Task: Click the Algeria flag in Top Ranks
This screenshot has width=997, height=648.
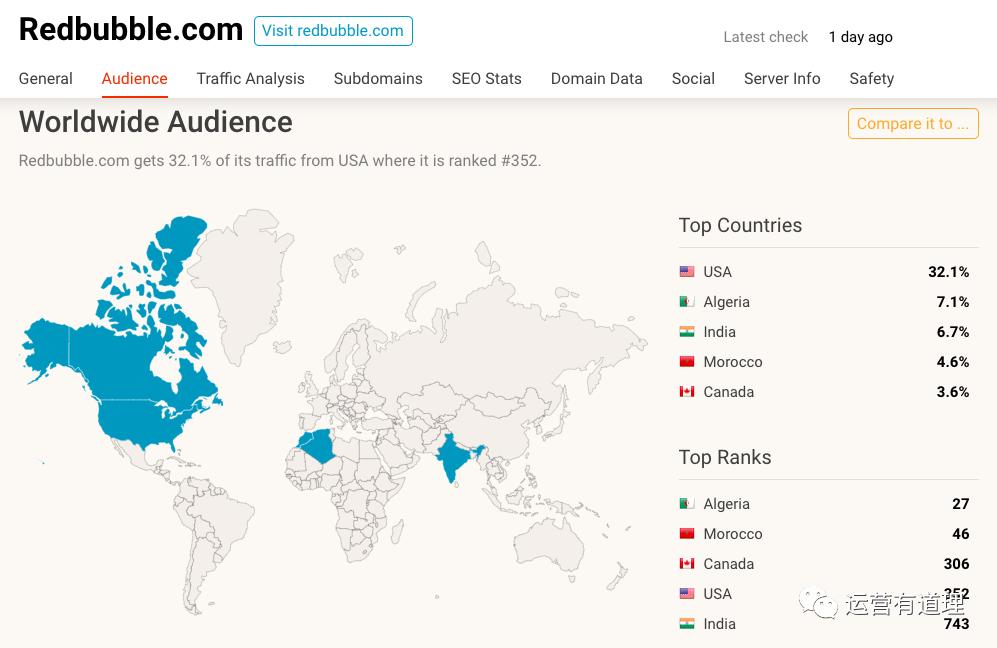Action: (687, 504)
